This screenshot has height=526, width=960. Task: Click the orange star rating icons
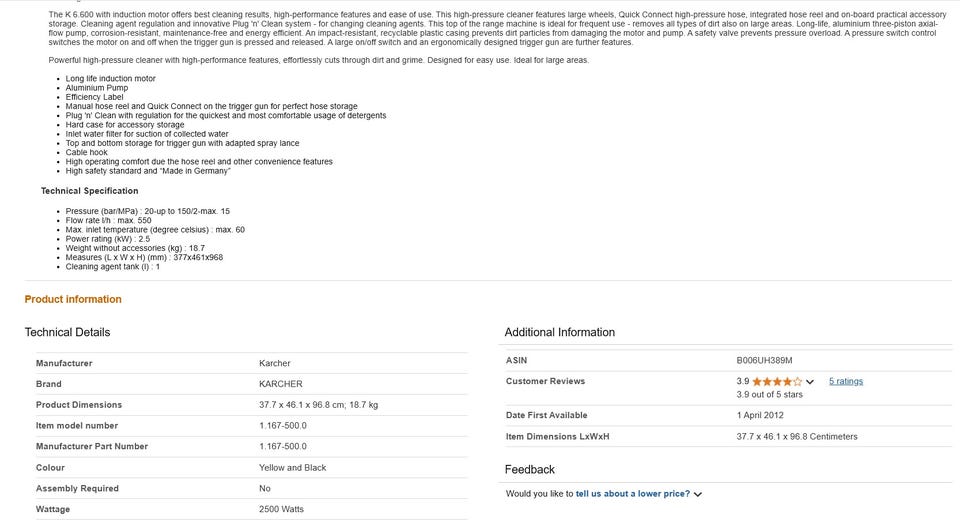(x=776, y=382)
